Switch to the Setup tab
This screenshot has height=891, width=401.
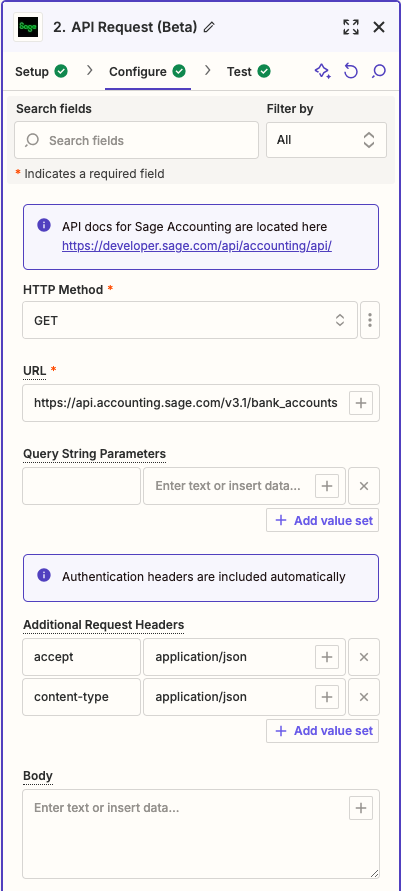click(x=41, y=72)
